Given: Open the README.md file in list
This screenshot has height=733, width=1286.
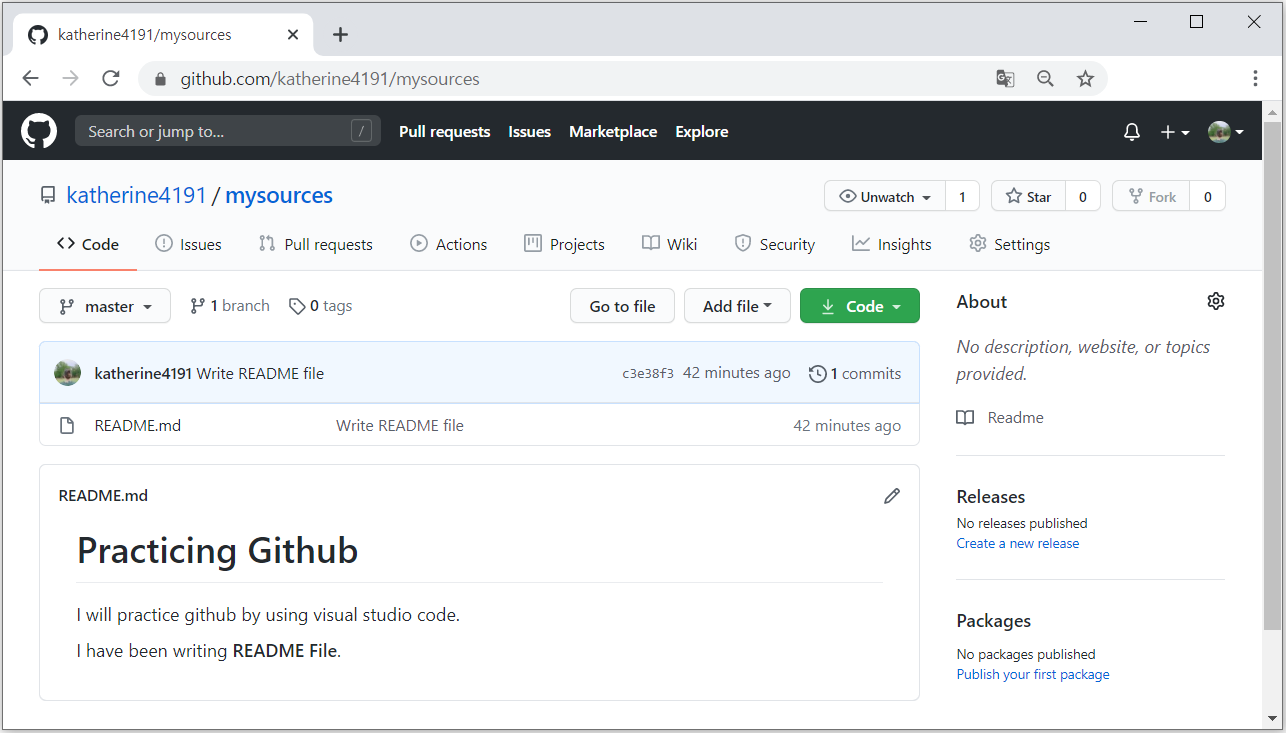Looking at the screenshot, I should pos(138,425).
